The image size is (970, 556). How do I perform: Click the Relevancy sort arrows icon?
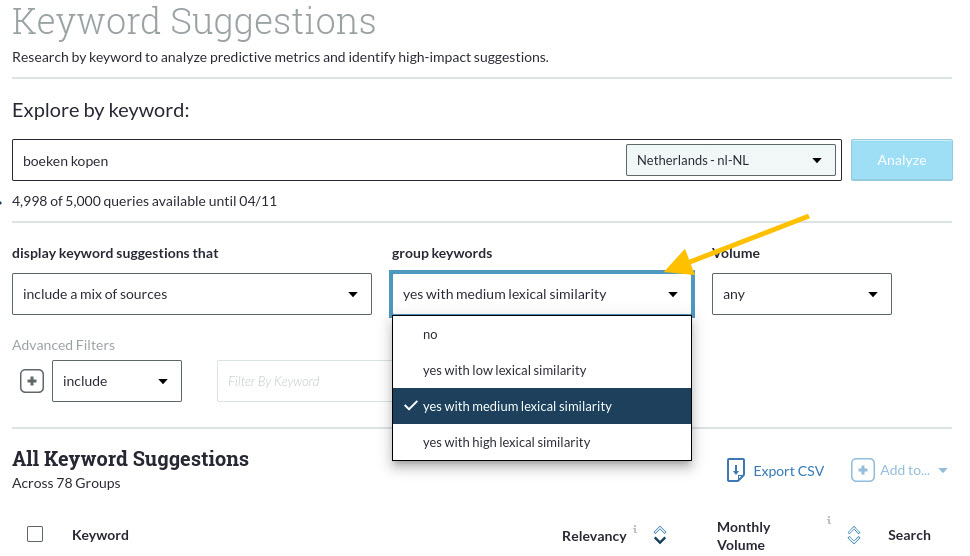[660, 536]
